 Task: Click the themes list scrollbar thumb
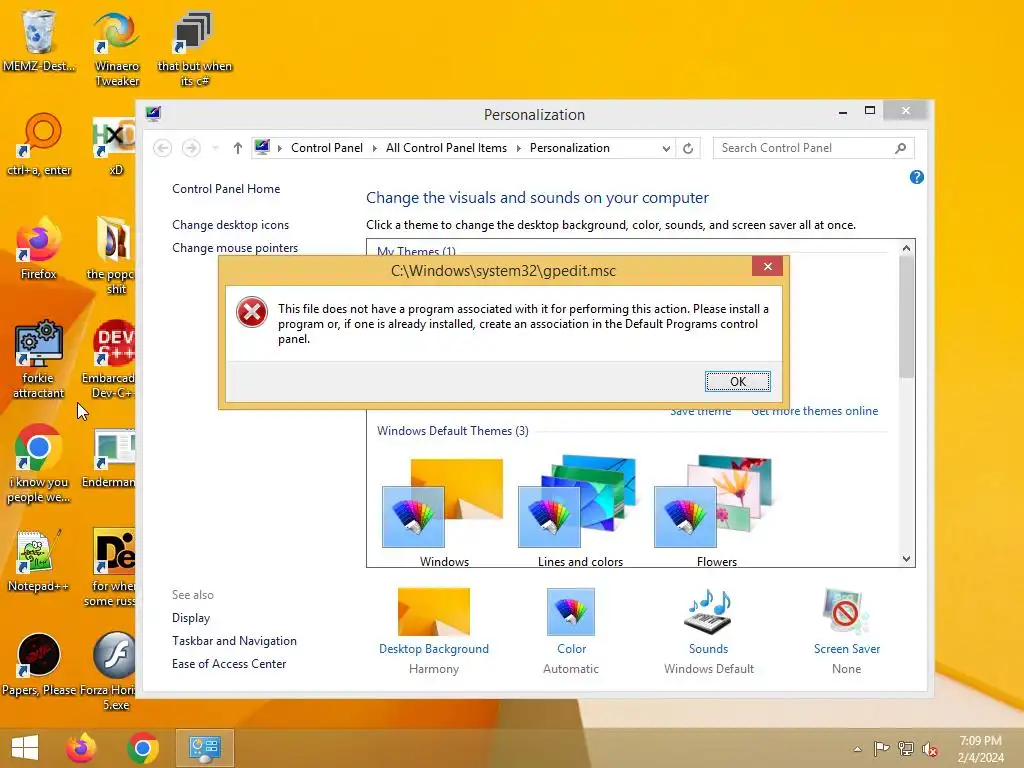(x=906, y=317)
